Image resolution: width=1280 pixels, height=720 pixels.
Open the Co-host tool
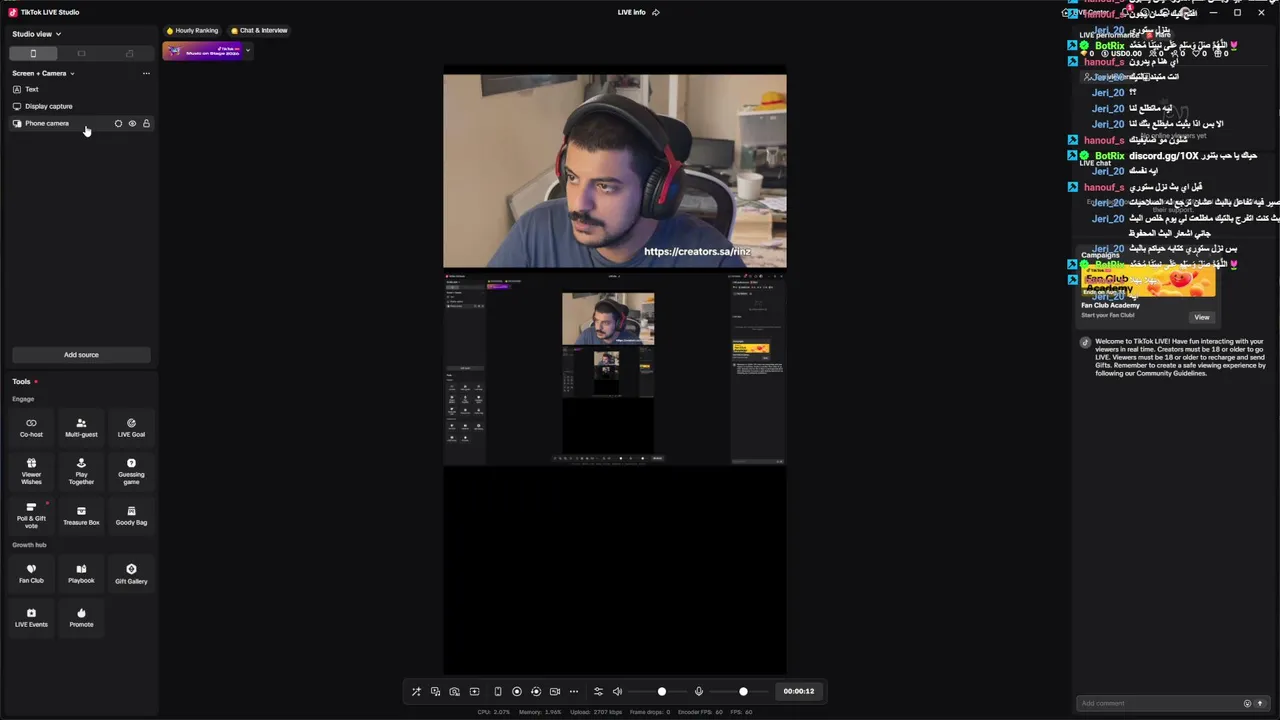tap(31, 428)
